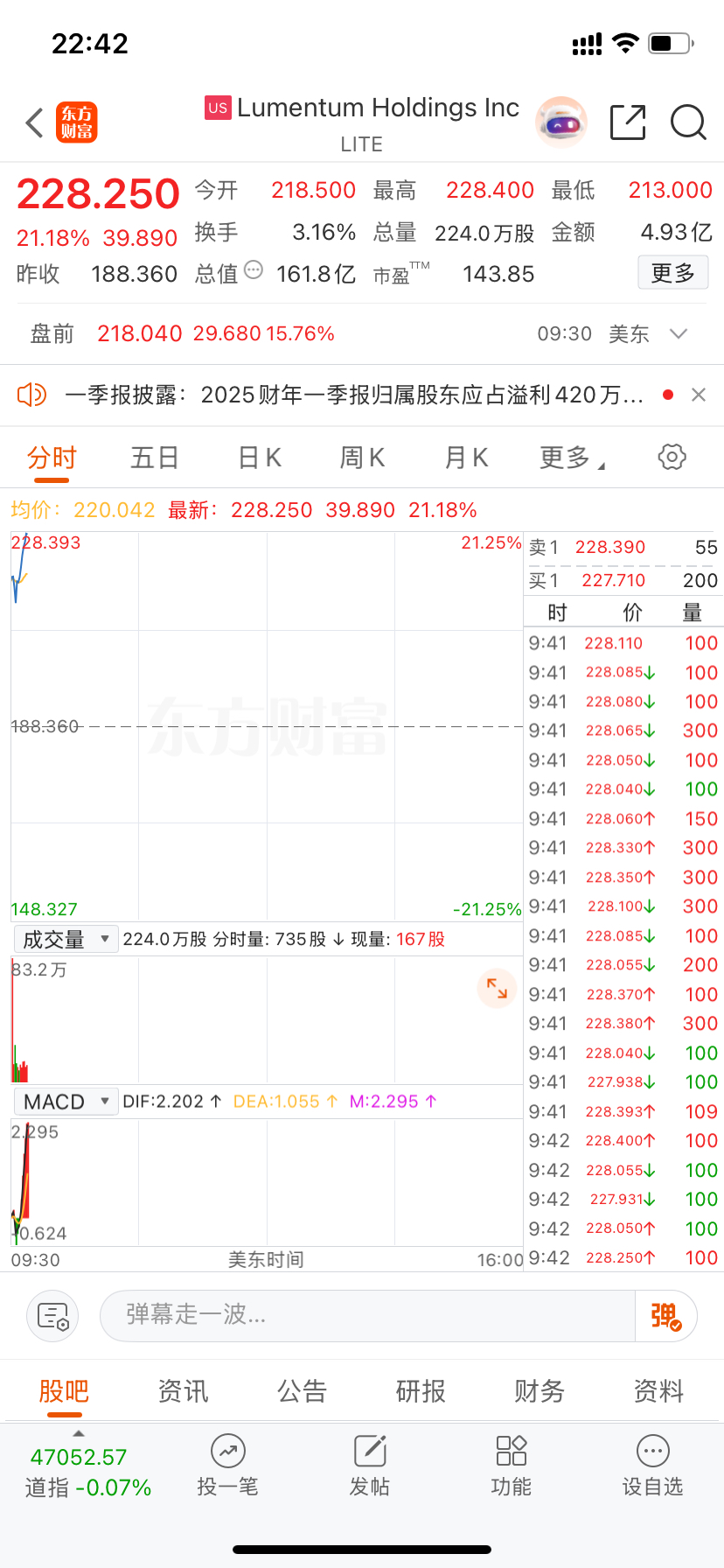This screenshot has width=724, height=1568.
Task: Switch to the 月K tab
Action: [x=466, y=458]
